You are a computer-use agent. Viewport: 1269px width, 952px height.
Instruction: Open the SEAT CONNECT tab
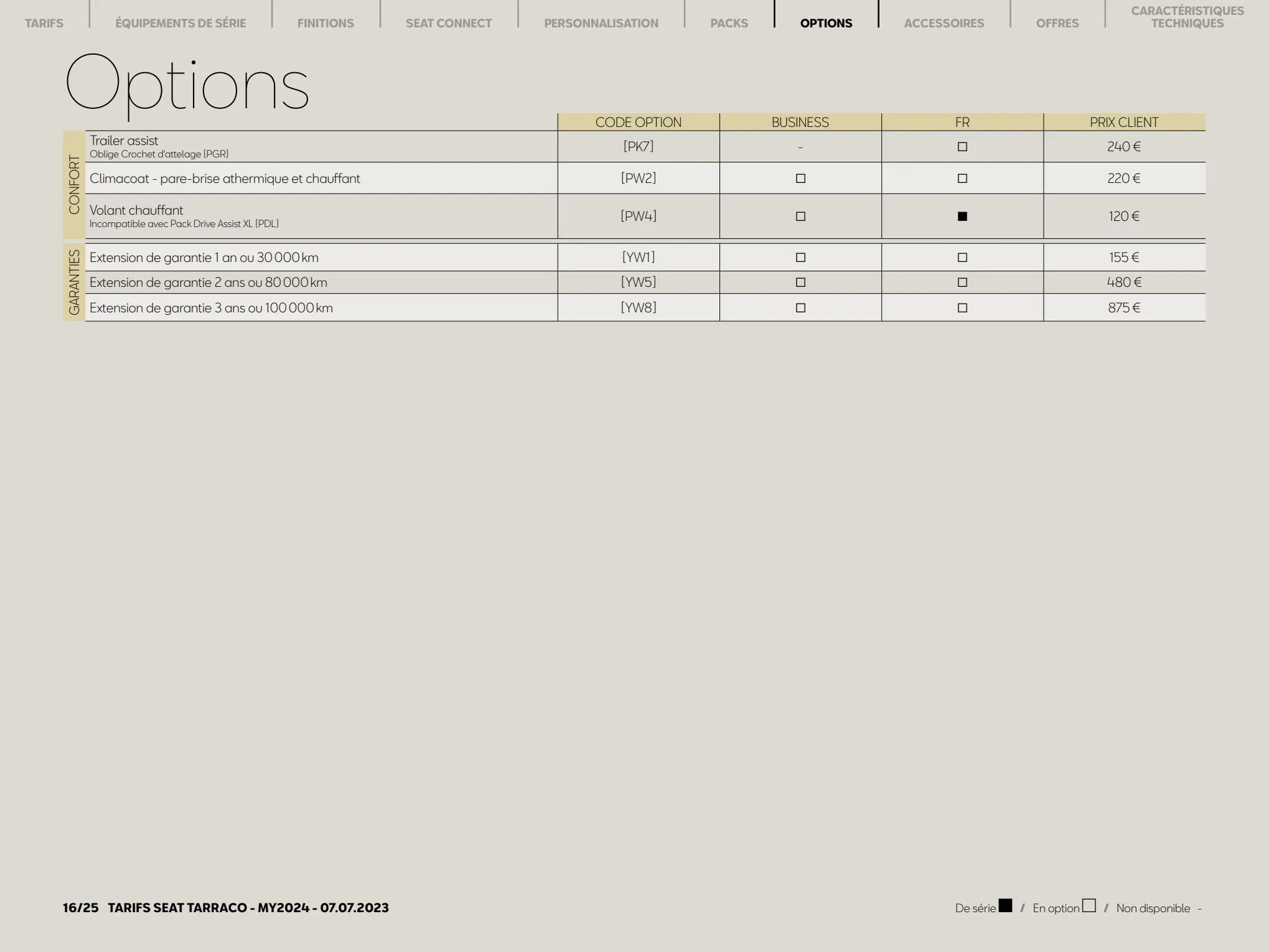(x=449, y=23)
